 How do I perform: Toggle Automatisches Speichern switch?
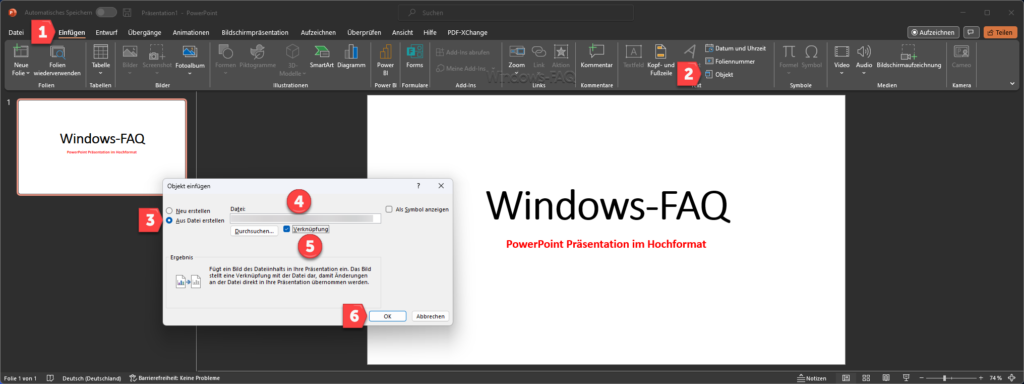[106, 12]
